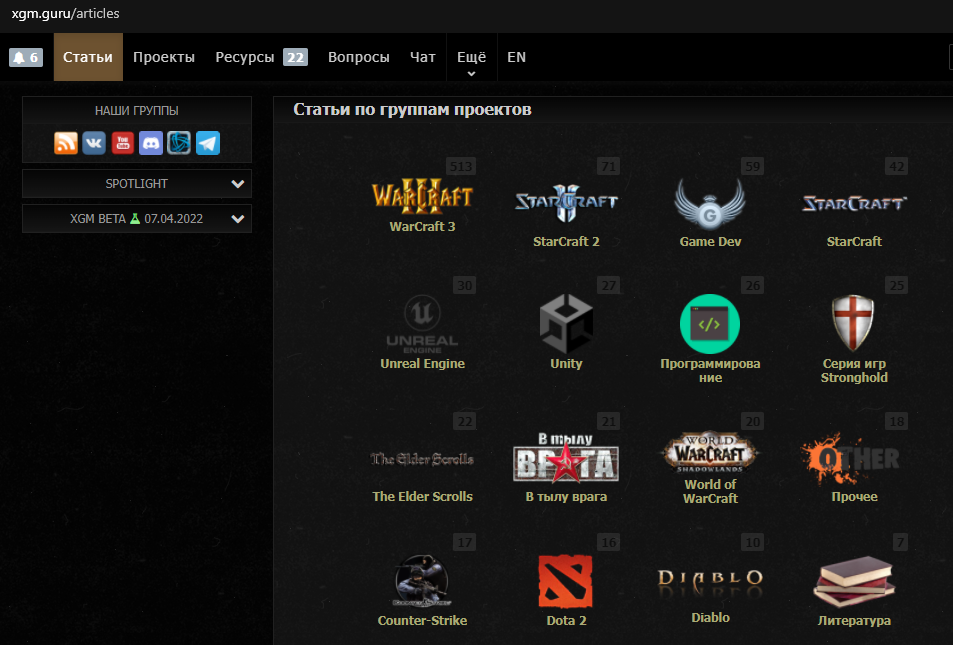Open the Unreal Engine text link
This screenshot has height=645, width=953.
422,364
